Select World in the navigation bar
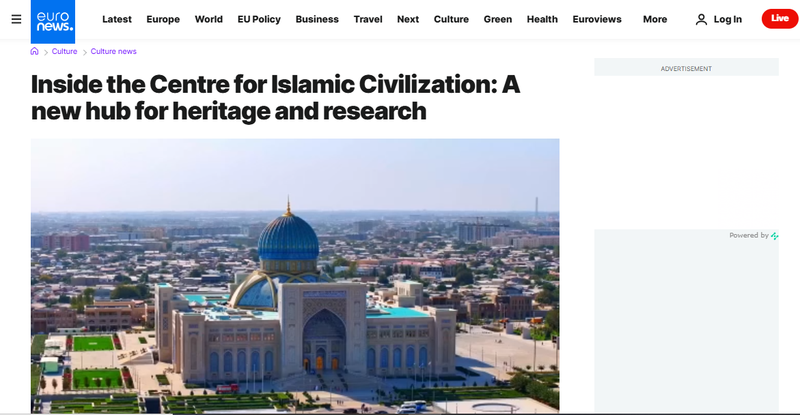The image size is (800, 415). pos(209,19)
